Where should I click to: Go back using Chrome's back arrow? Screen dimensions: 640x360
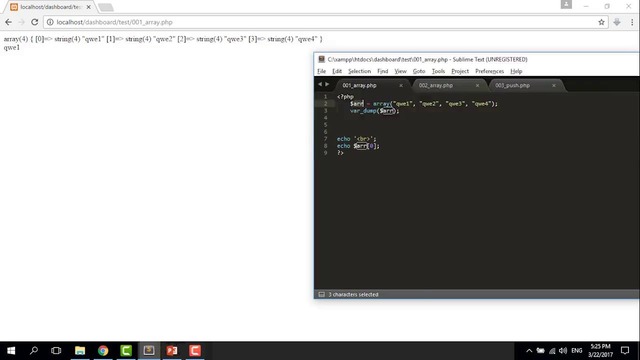tap(9, 22)
